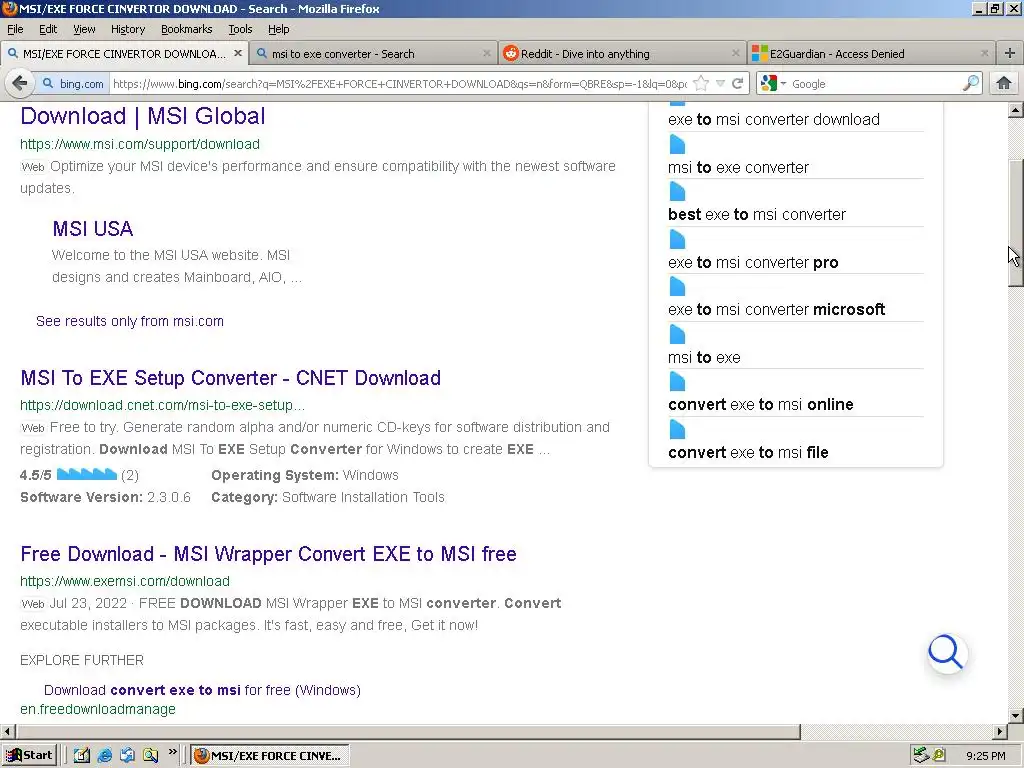Click the horizontal scrollbar left arrow
The image size is (1024, 768).
tap(7, 731)
